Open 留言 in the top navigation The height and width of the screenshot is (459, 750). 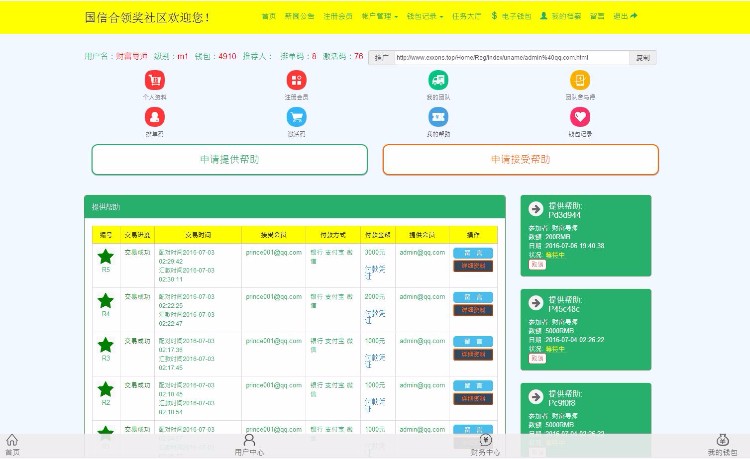597,16
